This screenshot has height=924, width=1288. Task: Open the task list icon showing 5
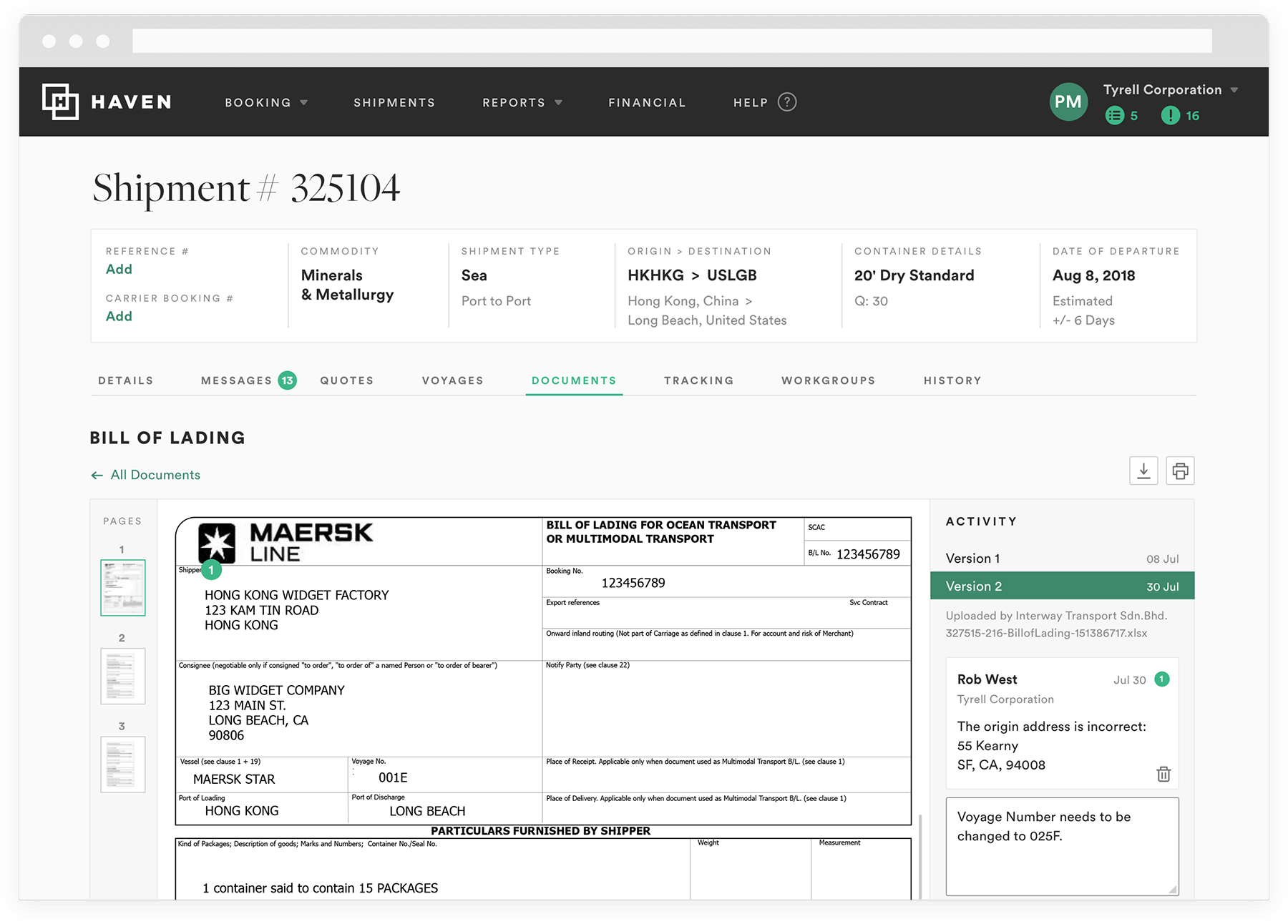(x=1114, y=115)
